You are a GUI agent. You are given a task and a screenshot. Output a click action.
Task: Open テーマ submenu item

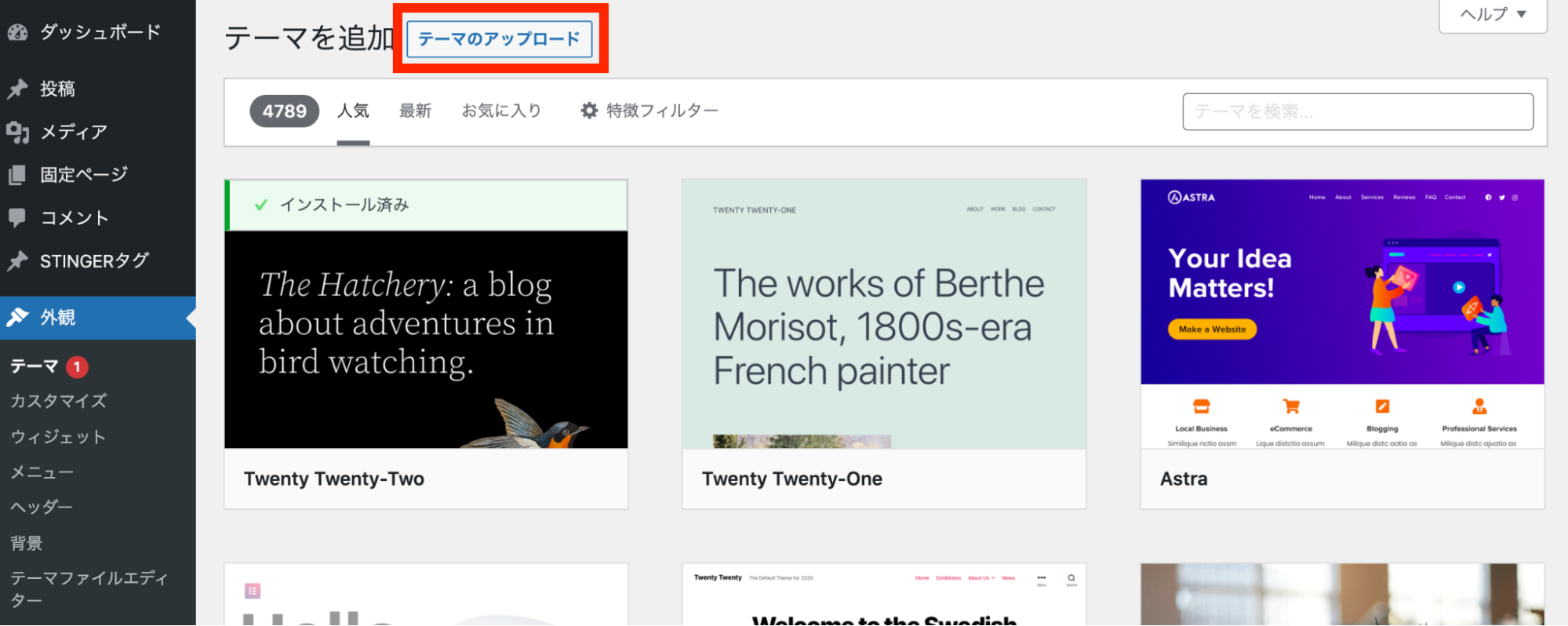pos(35,366)
